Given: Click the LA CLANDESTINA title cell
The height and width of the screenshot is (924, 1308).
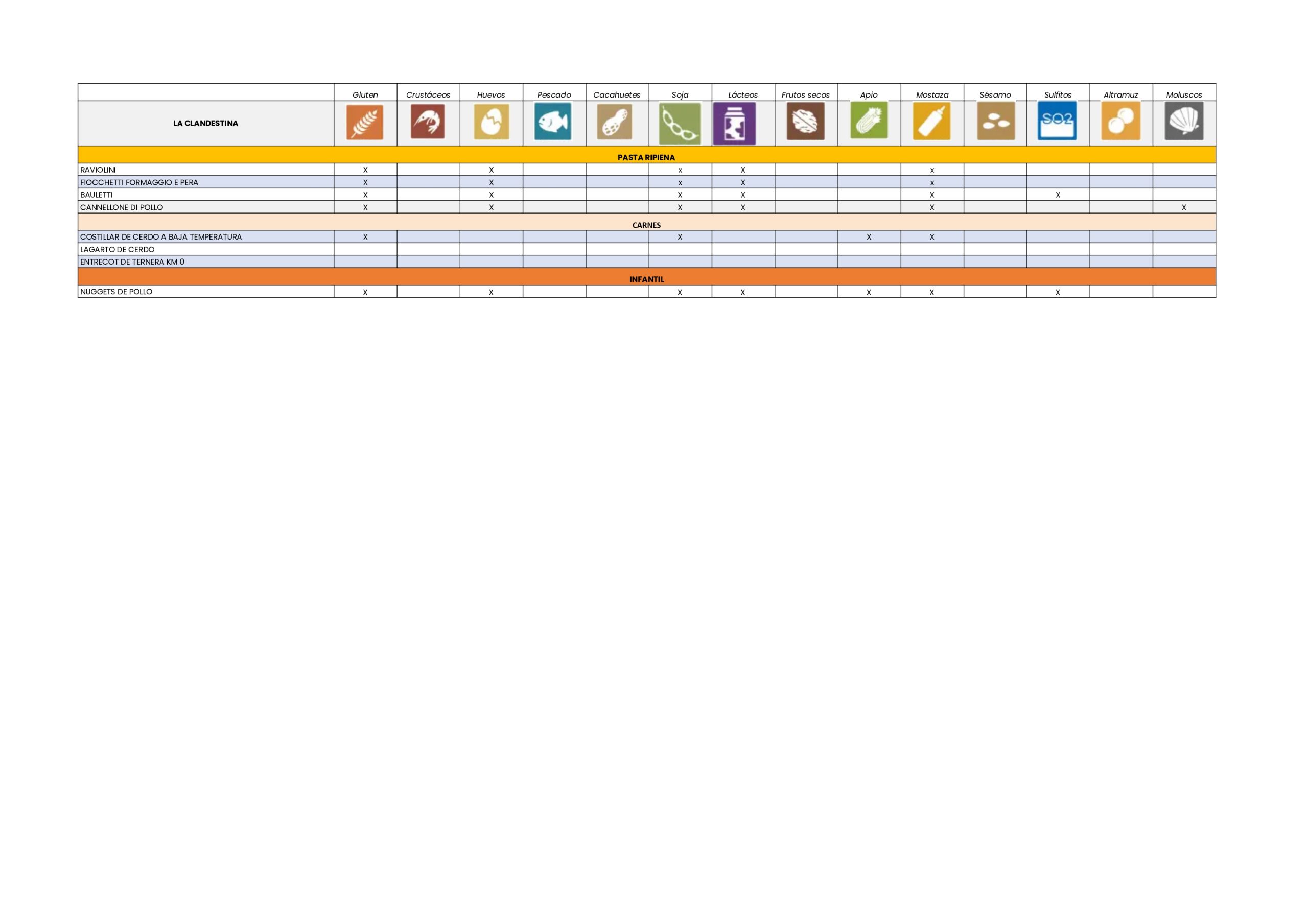Looking at the screenshot, I should coord(206,123).
